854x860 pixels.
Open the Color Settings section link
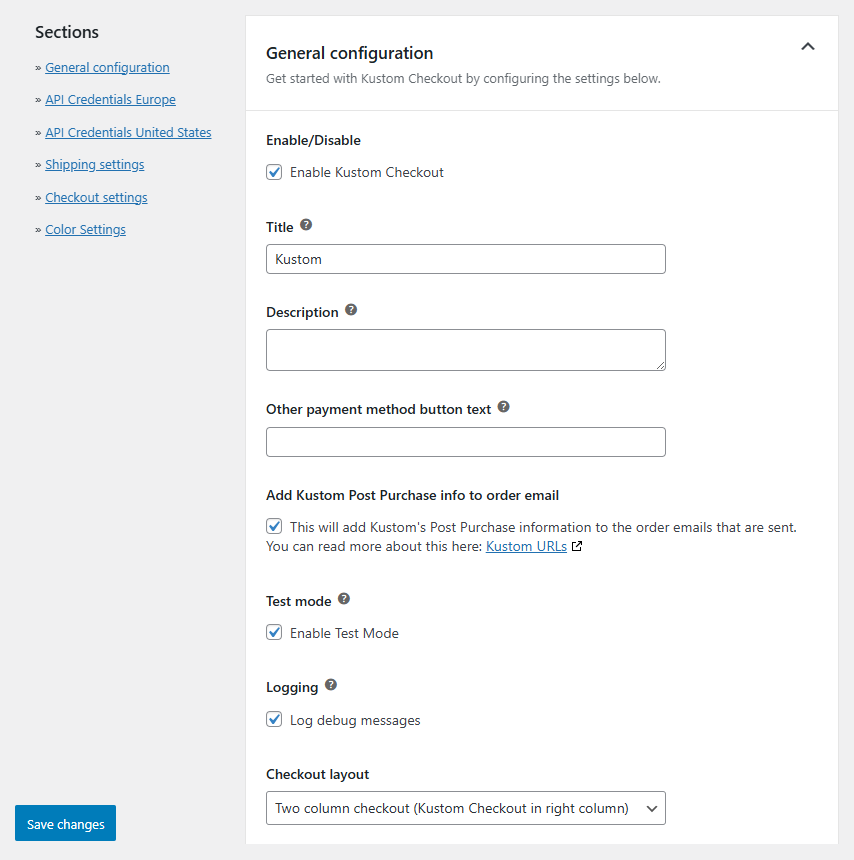coord(85,230)
